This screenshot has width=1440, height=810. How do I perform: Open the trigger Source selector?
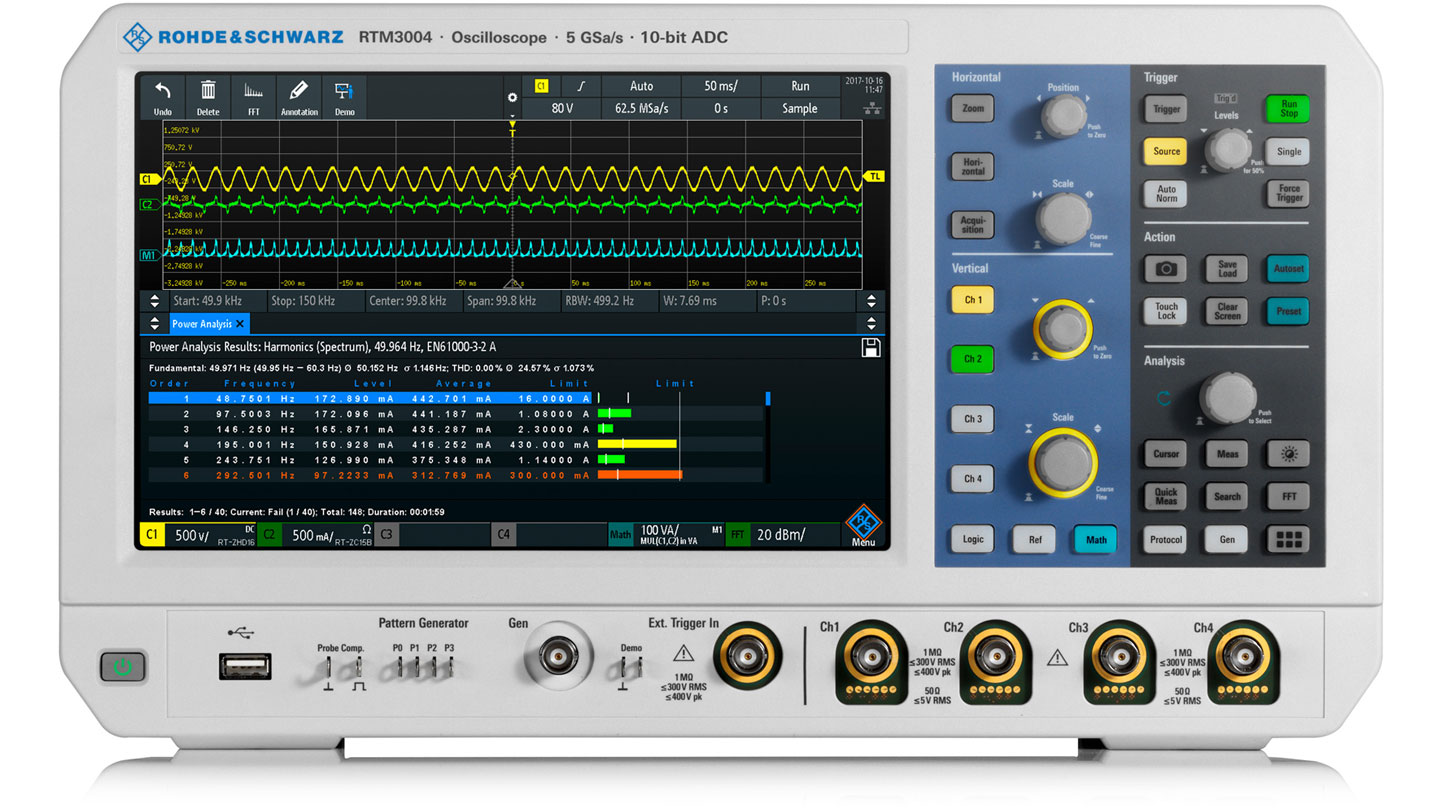(x=1164, y=151)
